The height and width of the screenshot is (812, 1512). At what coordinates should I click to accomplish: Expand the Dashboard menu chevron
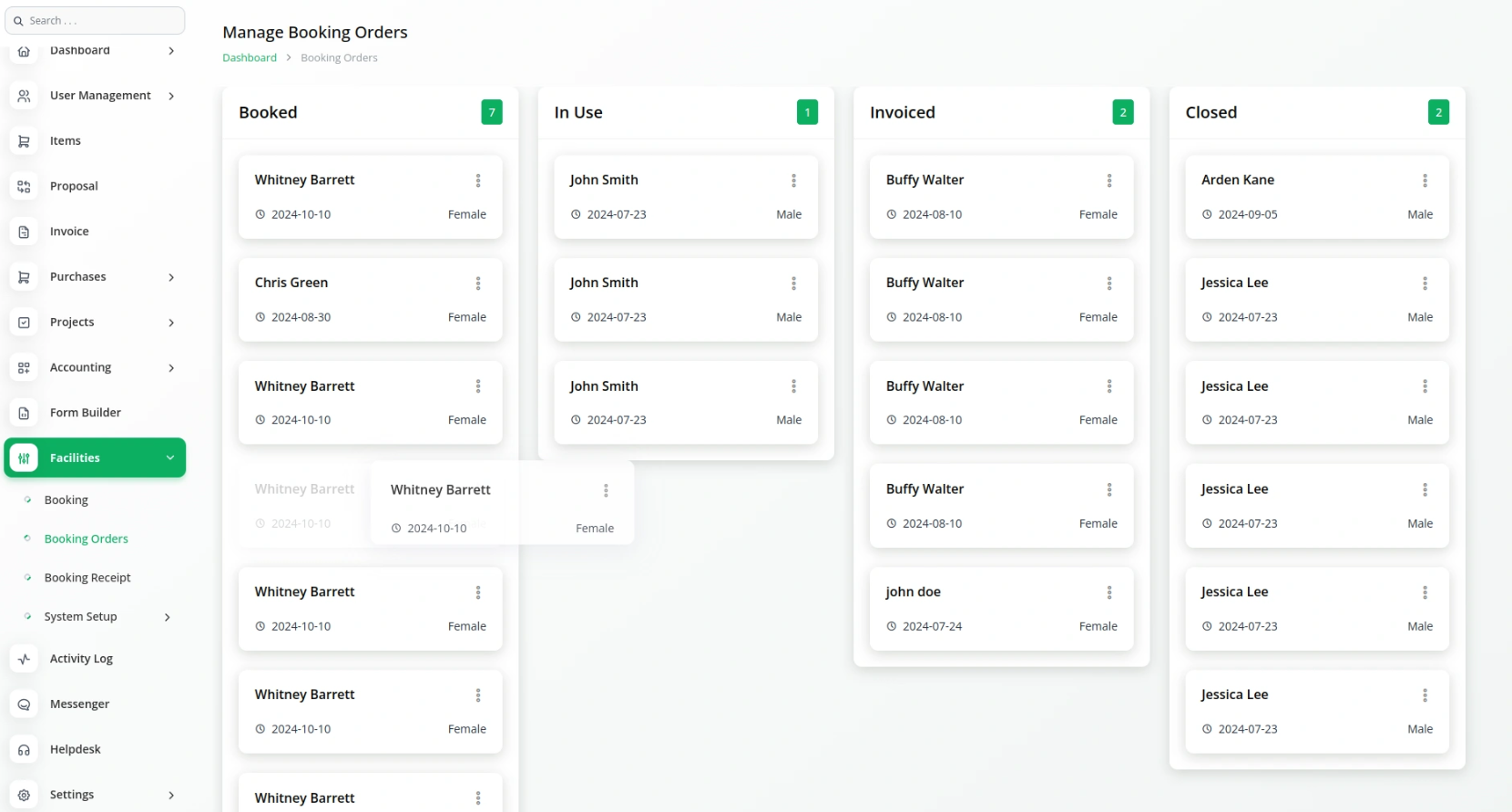click(x=171, y=51)
